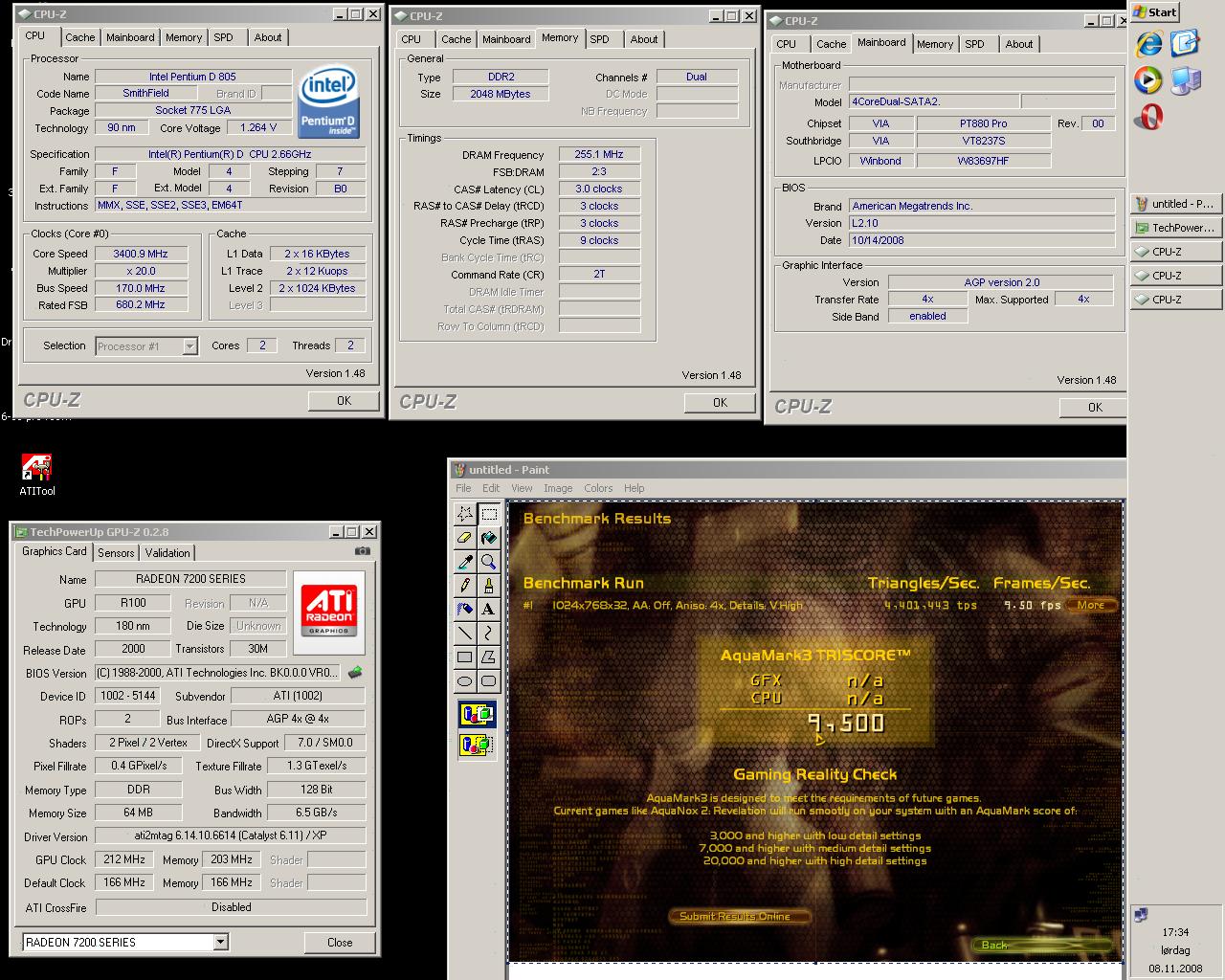Screen dimensions: 1225x980
Task: Open the Help menu in Paint
Action: coord(635,488)
